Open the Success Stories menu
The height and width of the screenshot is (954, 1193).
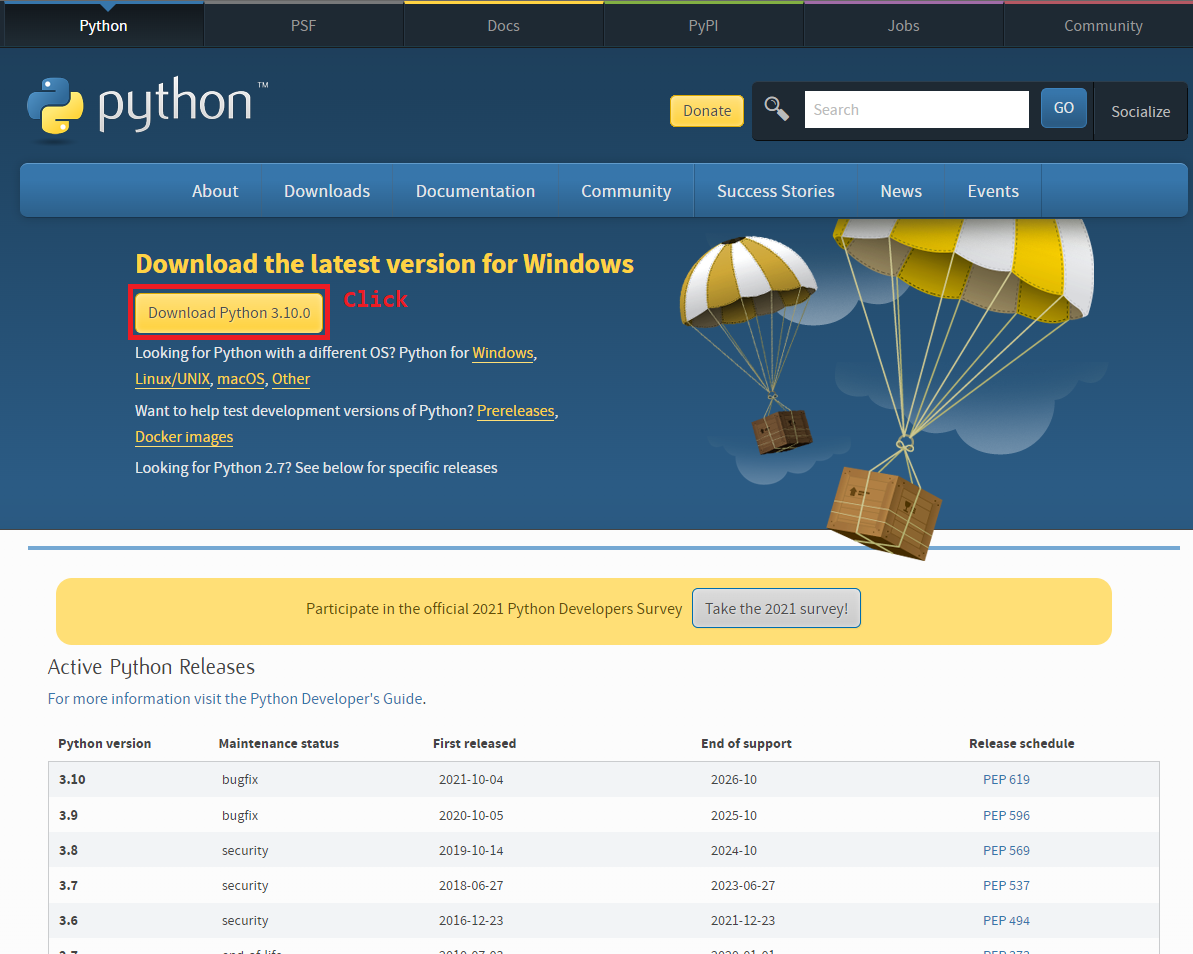coord(775,191)
